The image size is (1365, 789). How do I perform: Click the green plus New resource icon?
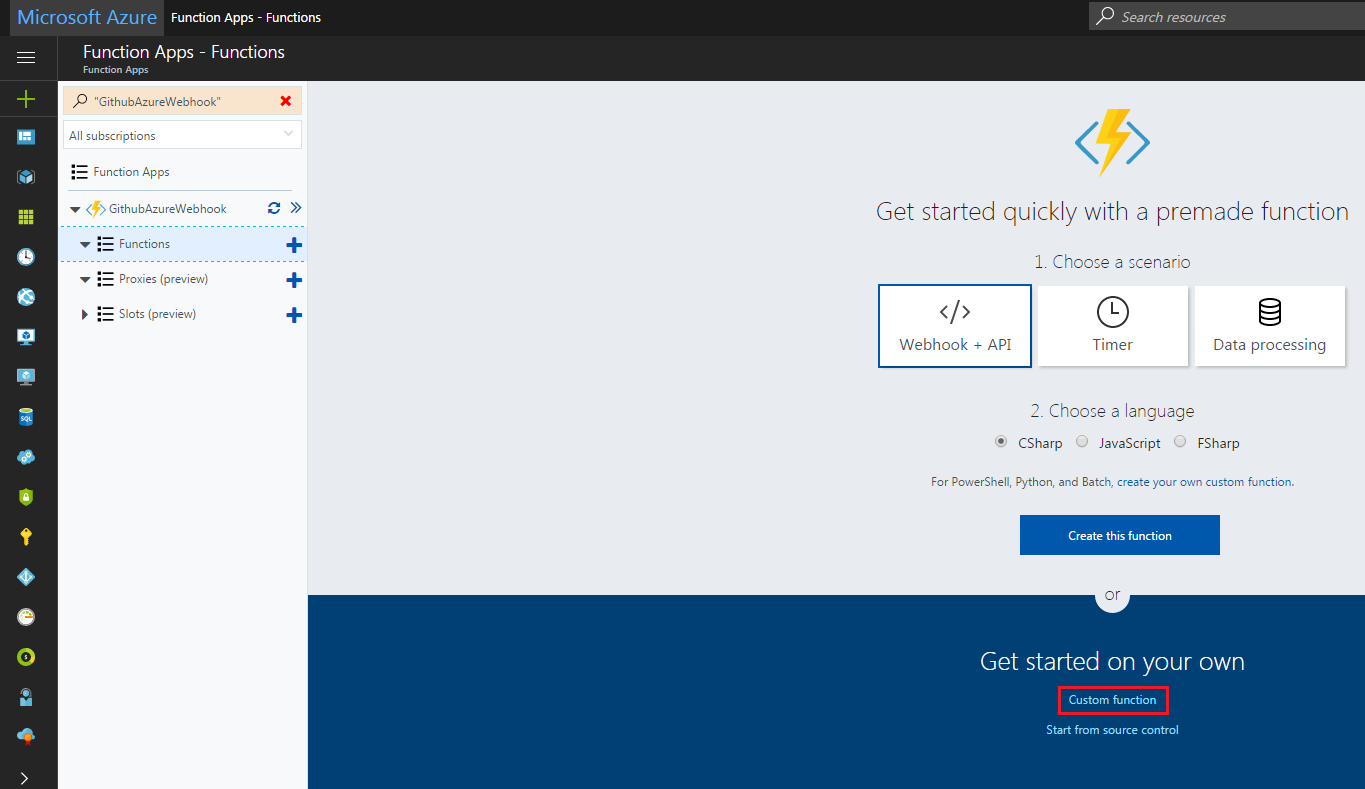click(x=26, y=98)
